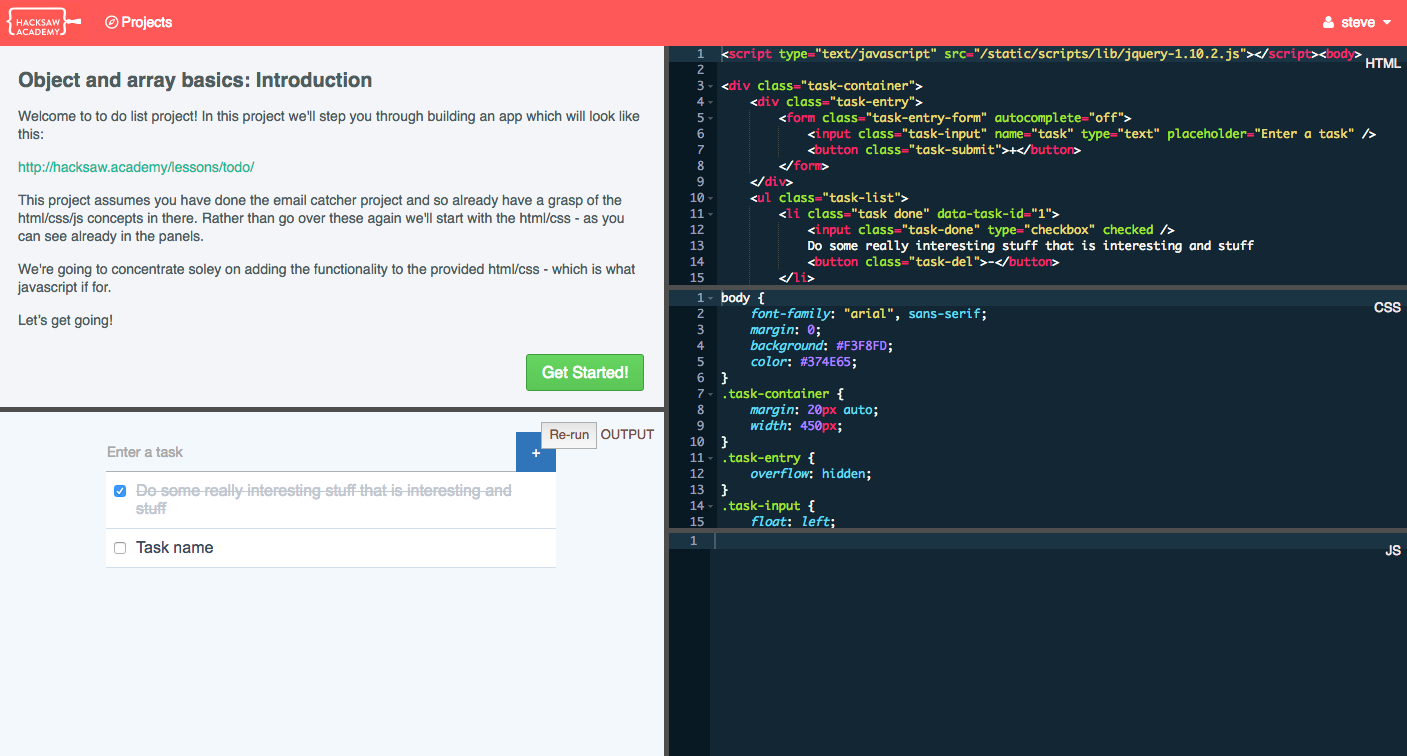Viewport: 1407px width, 756px height.
Task: Open the hacksaw.academy/lessons/todo link
Action: pos(143,167)
